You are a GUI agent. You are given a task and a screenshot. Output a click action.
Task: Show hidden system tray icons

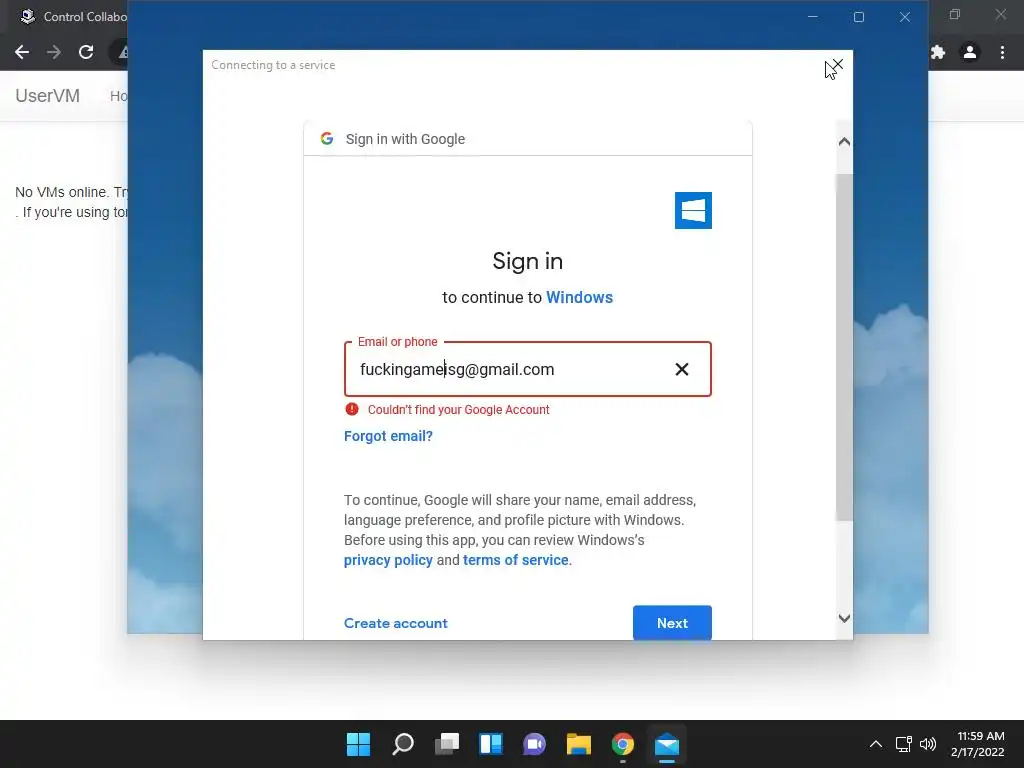pyautogui.click(x=876, y=744)
